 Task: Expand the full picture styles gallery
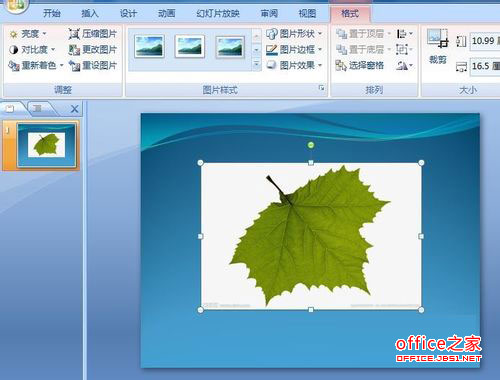[257, 64]
